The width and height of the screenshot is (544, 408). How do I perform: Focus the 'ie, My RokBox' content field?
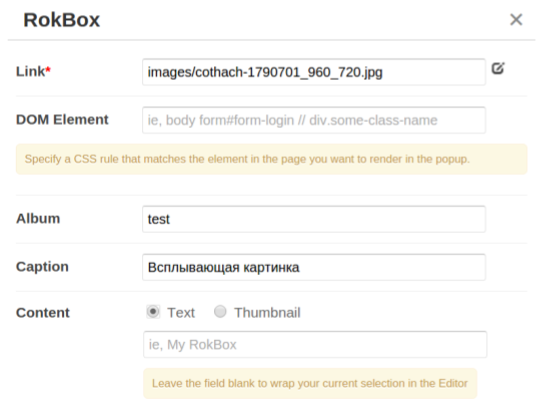(315, 345)
